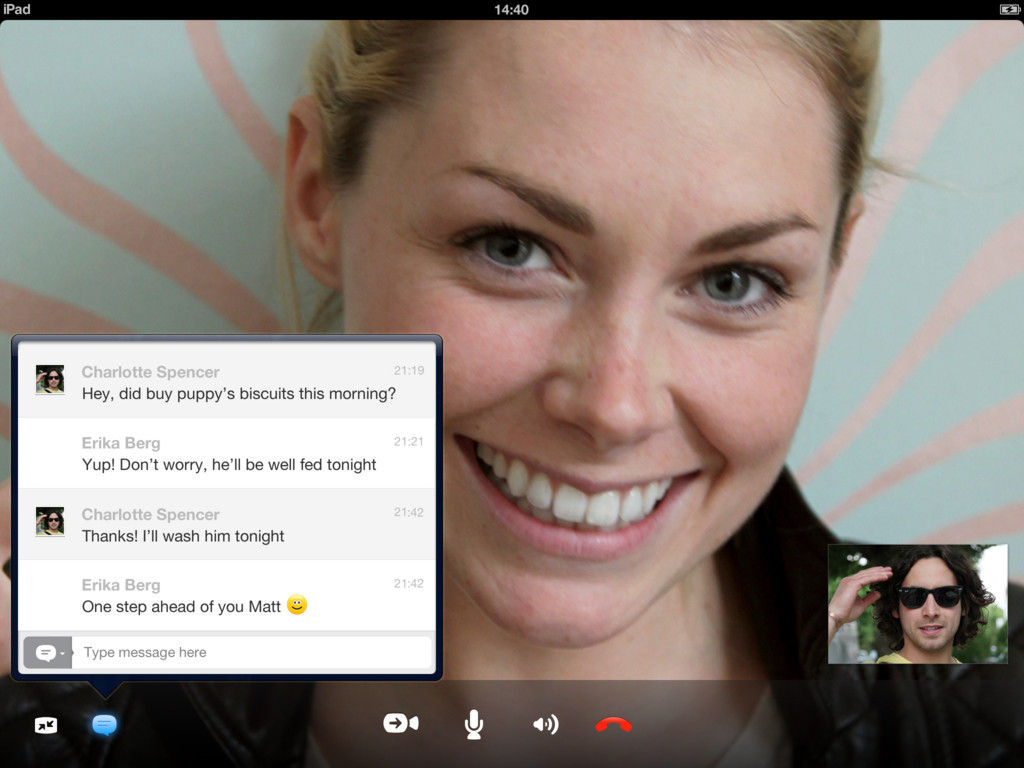Open the message type dropdown beside the text field
Viewport: 1024px width, 768px height.
click(48, 652)
